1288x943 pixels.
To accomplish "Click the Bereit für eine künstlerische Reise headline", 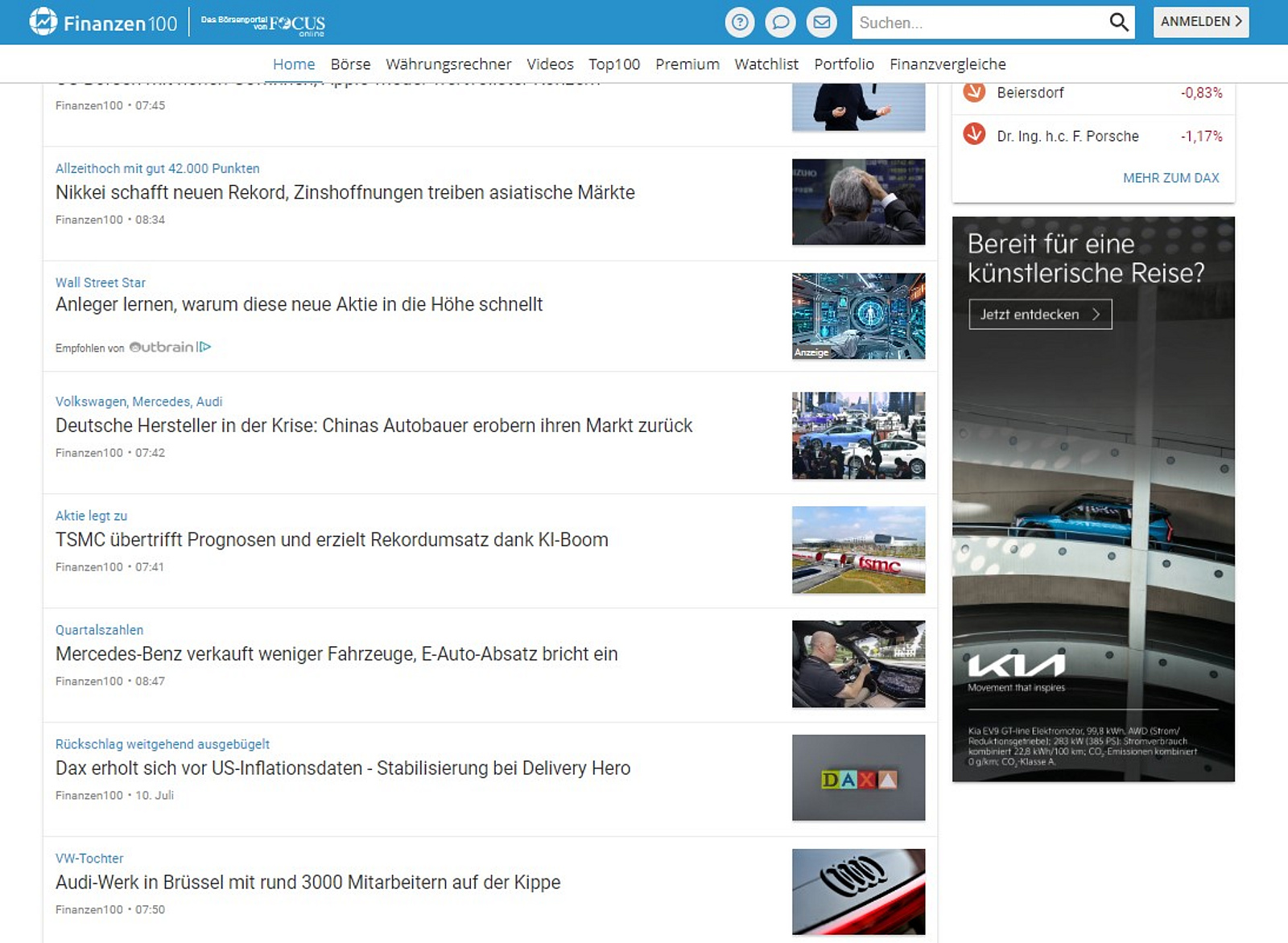I will point(1086,258).
